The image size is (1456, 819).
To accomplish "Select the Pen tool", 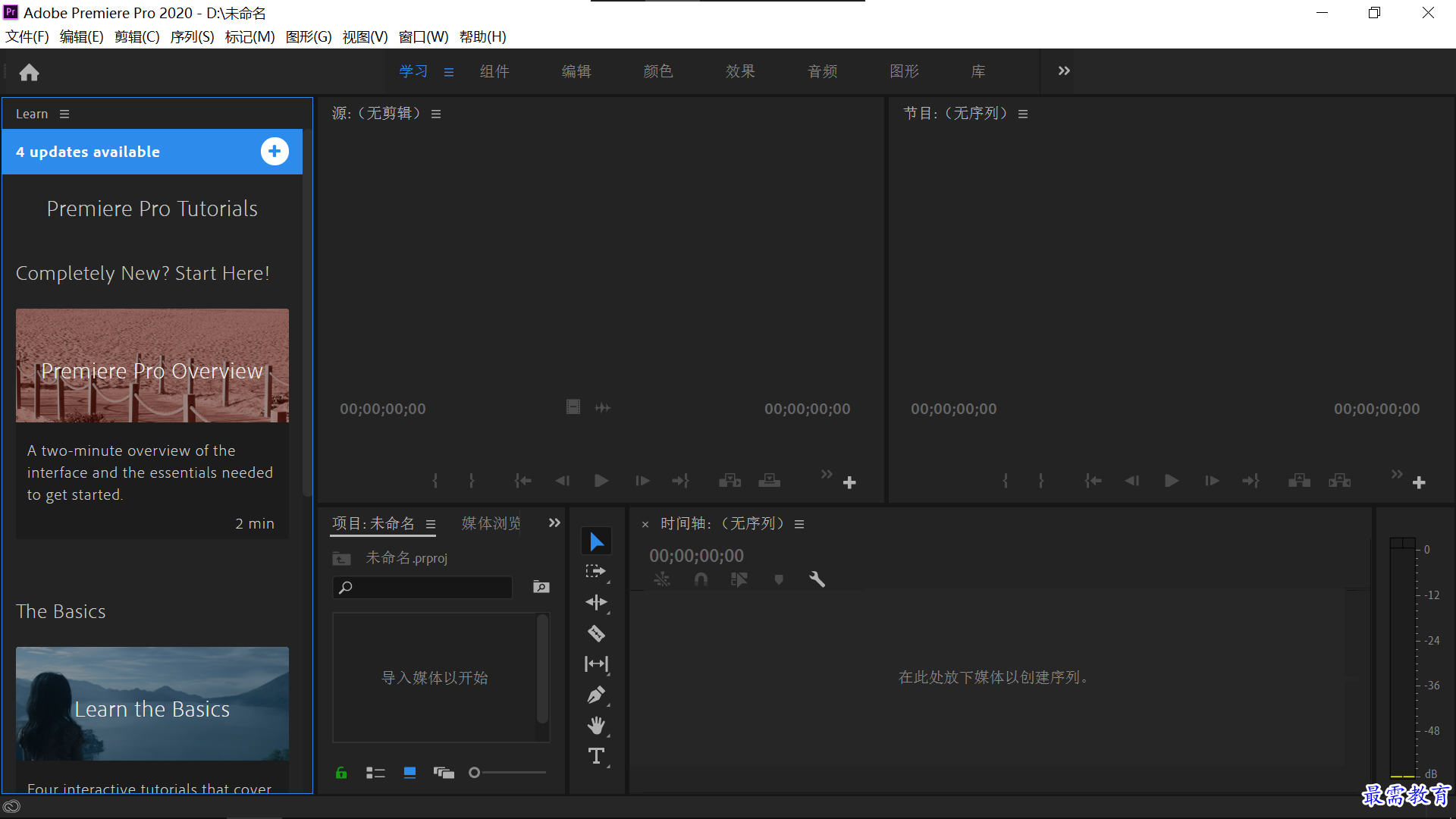I will (x=596, y=695).
